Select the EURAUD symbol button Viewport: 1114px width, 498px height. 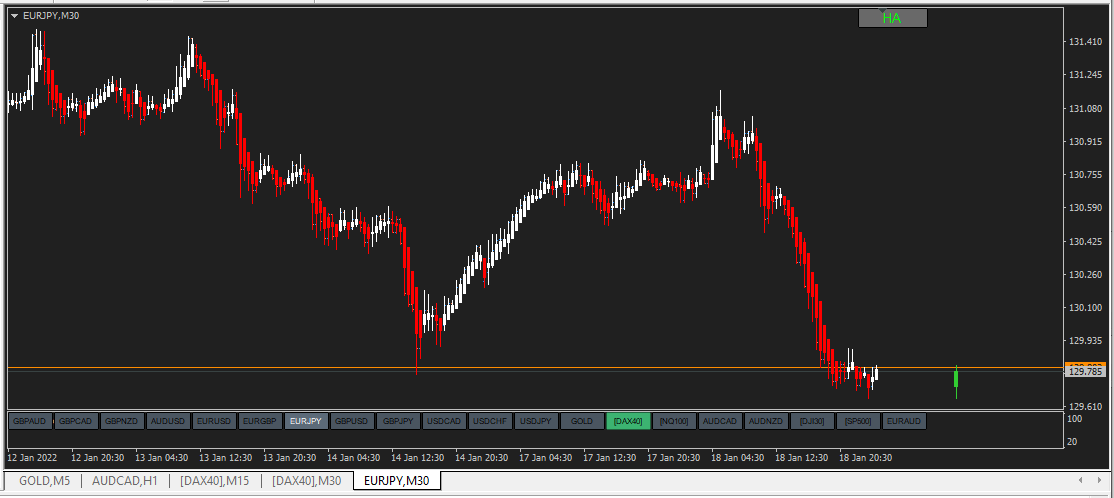904,421
